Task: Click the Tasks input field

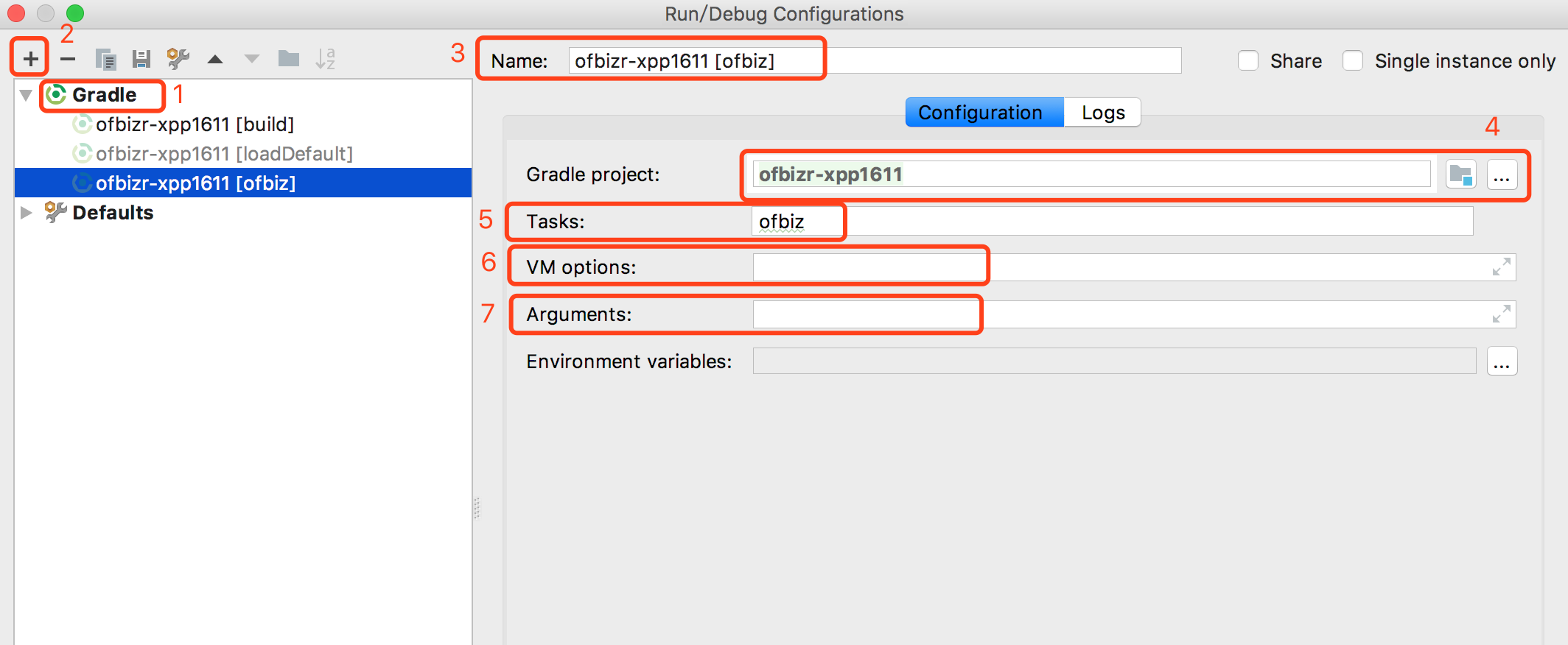Action: coord(1113,221)
